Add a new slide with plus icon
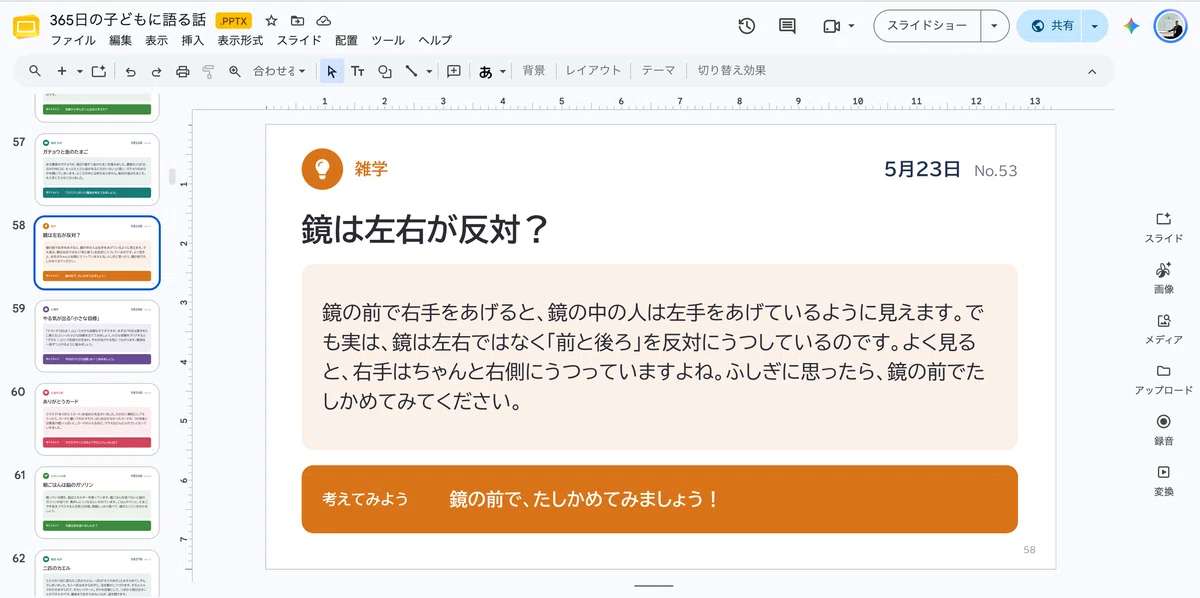1200x598 pixels. 62,71
